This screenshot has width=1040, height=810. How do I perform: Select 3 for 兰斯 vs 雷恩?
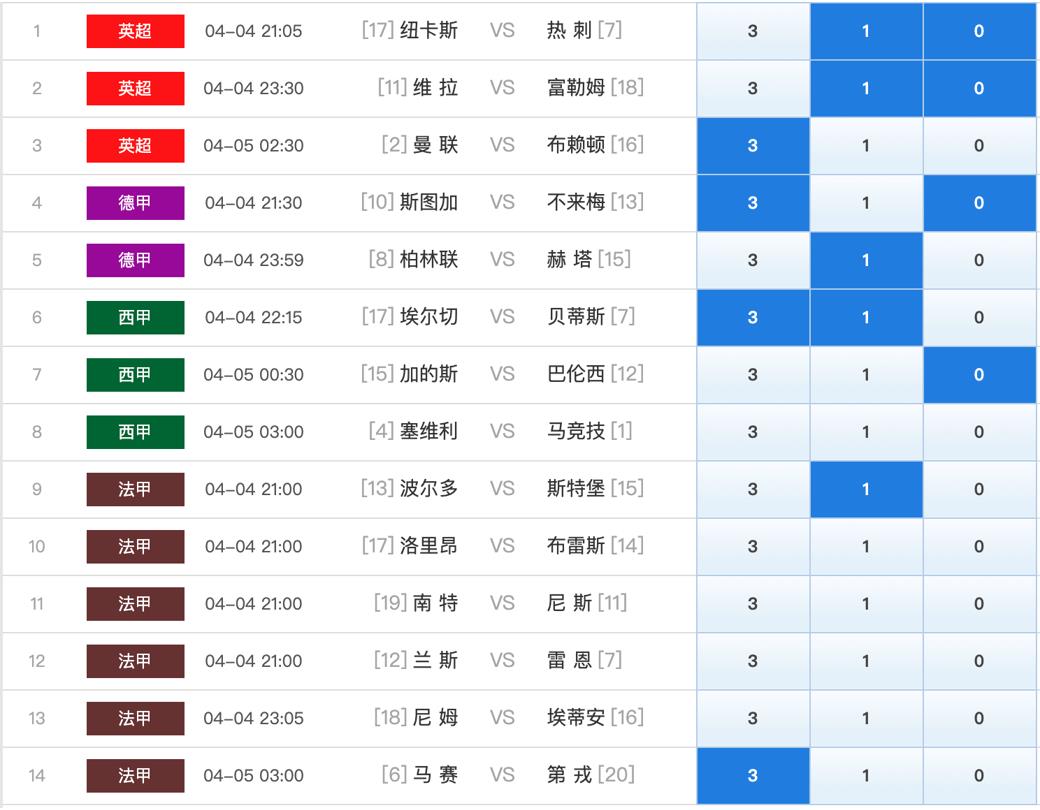pyautogui.click(x=753, y=661)
